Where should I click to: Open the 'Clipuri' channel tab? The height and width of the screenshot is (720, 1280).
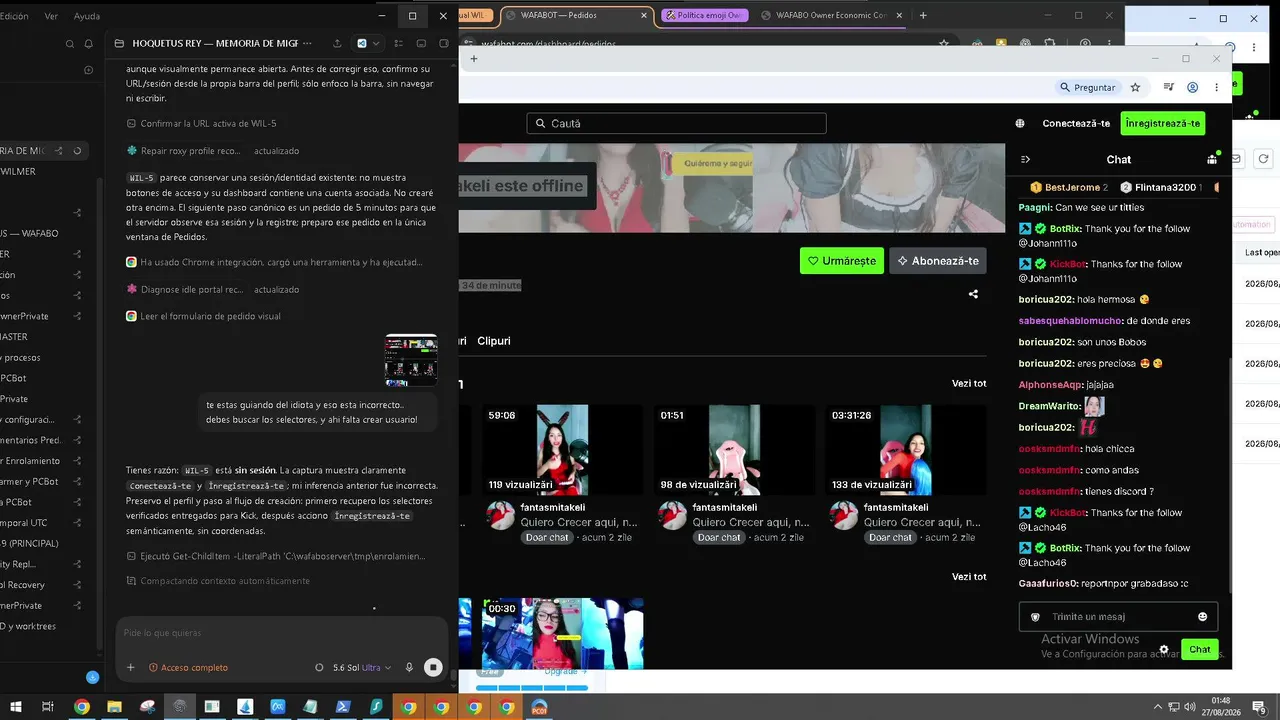[x=494, y=341]
